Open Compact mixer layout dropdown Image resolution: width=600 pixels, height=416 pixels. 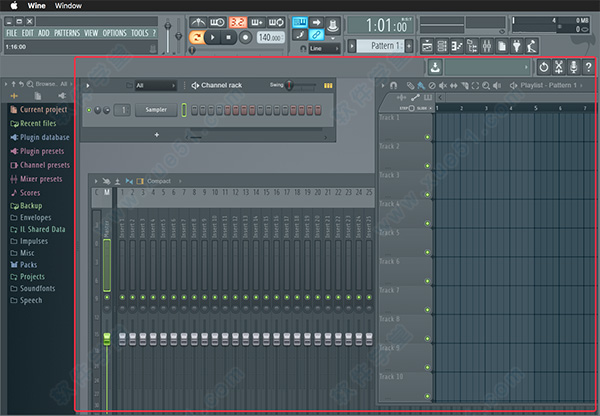pyautogui.click(x=159, y=181)
